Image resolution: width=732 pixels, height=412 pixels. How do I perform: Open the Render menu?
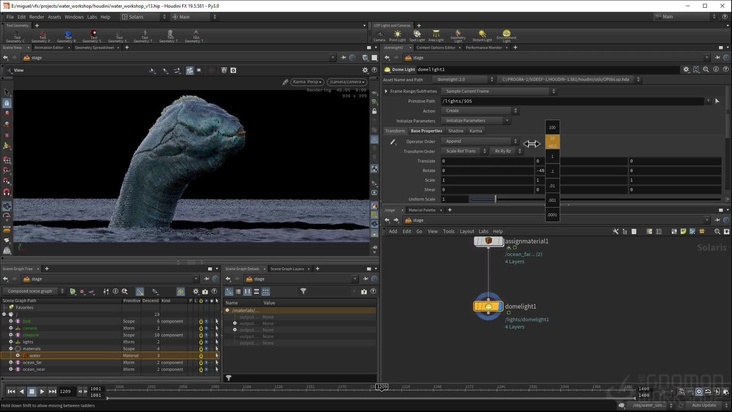pos(36,17)
